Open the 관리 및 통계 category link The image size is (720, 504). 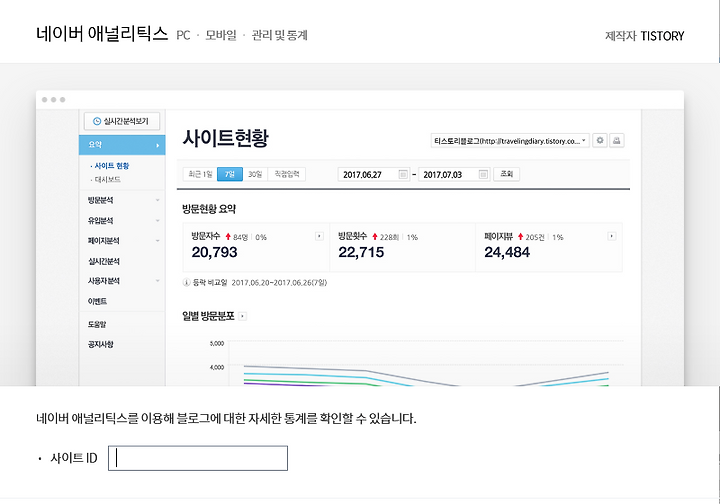click(x=279, y=35)
